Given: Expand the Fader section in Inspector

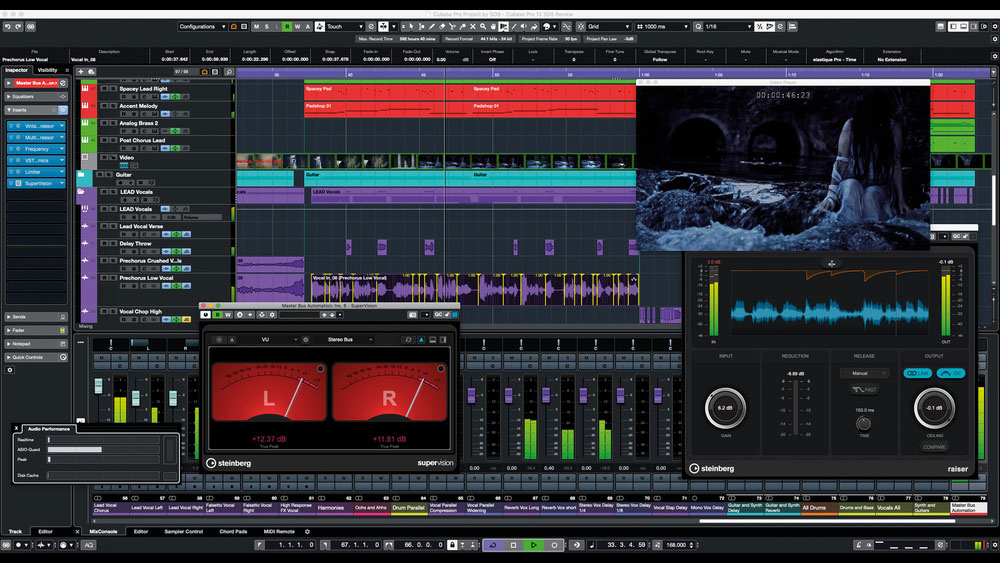Looking at the screenshot, I should coord(36,330).
